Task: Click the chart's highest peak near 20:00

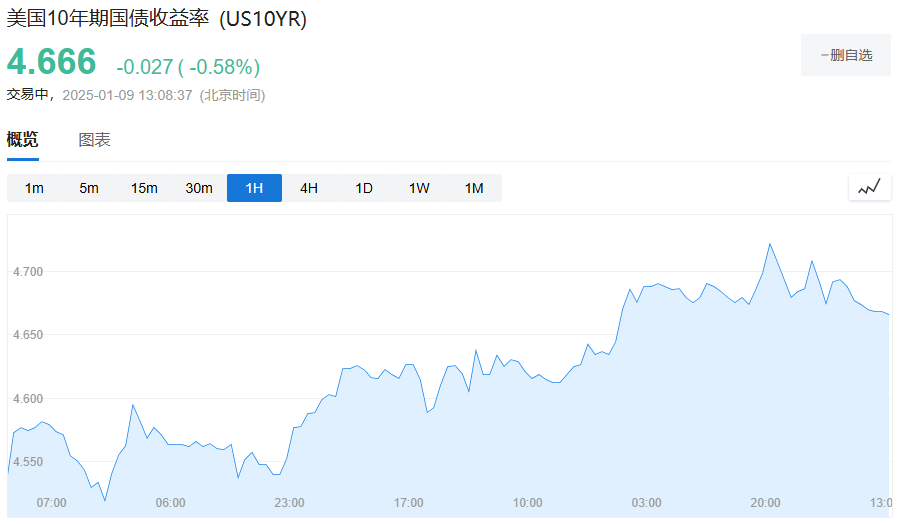Action: pyautogui.click(x=769, y=244)
